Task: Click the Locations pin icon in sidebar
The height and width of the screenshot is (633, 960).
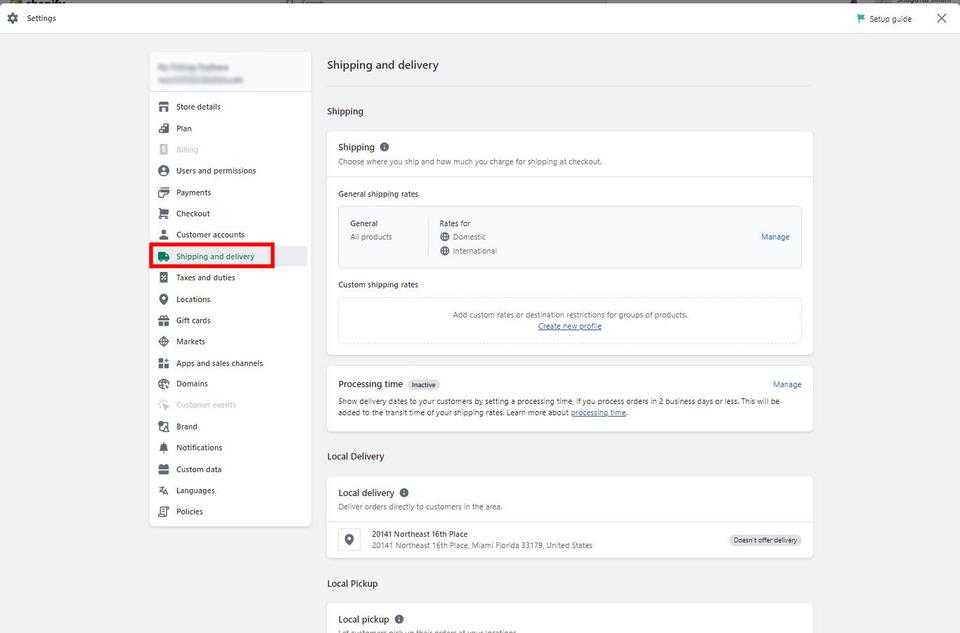Action: [163, 299]
